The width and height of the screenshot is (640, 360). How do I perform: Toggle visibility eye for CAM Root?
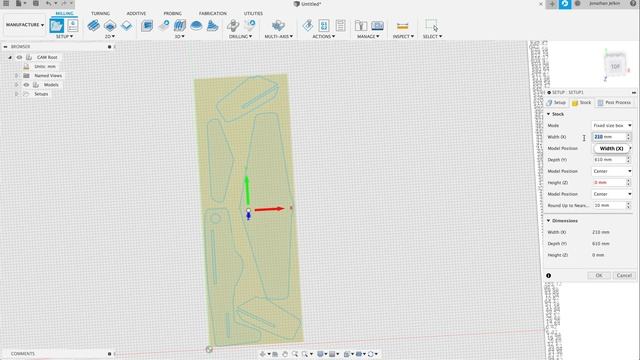click(x=19, y=58)
